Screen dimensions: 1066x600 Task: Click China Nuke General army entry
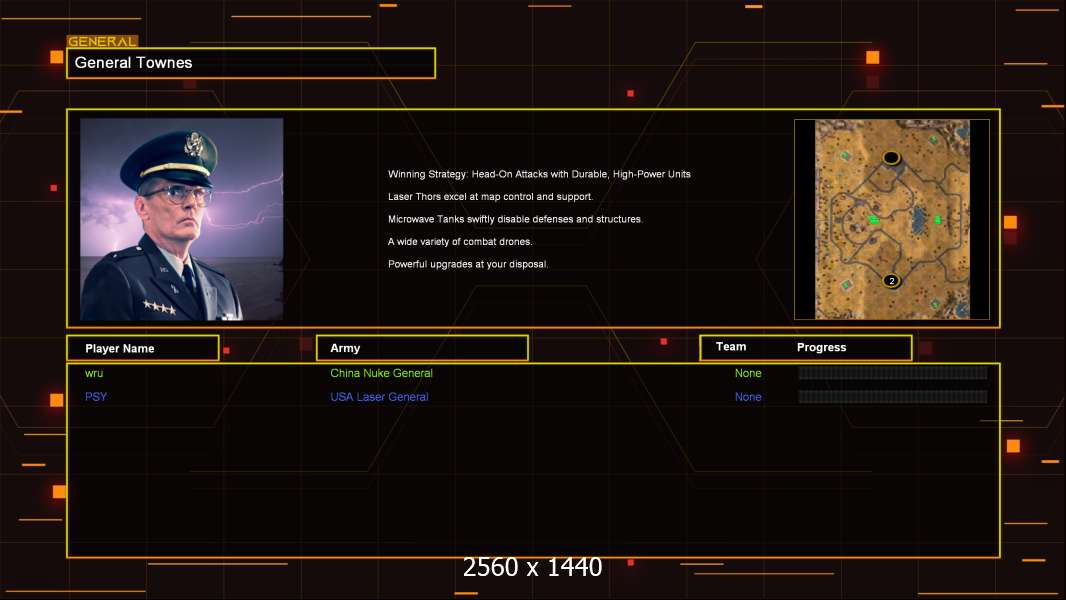[381, 373]
